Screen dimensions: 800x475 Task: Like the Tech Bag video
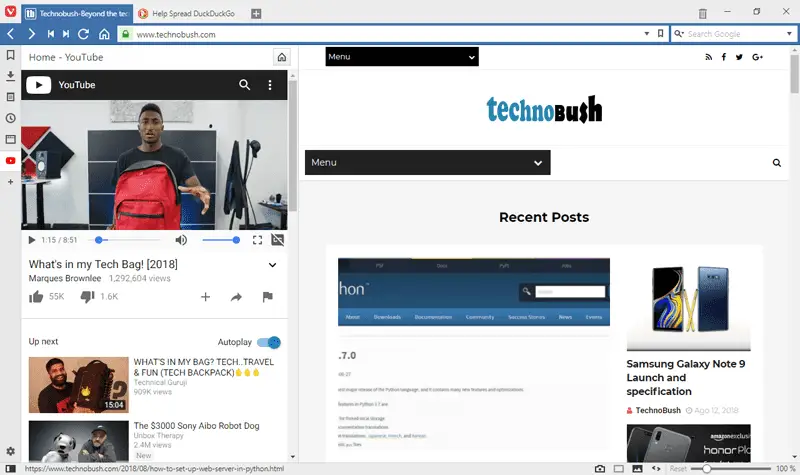[x=36, y=296]
